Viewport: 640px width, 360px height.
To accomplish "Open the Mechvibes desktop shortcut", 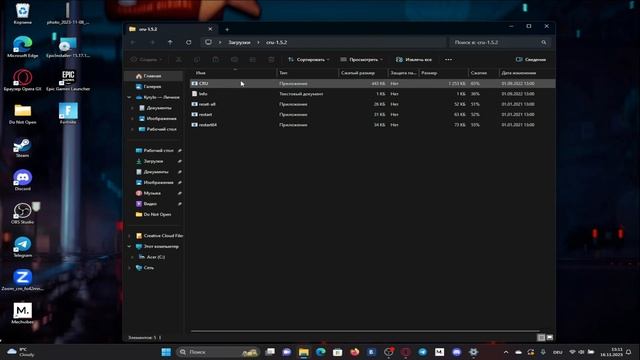I will pyautogui.click(x=22, y=313).
